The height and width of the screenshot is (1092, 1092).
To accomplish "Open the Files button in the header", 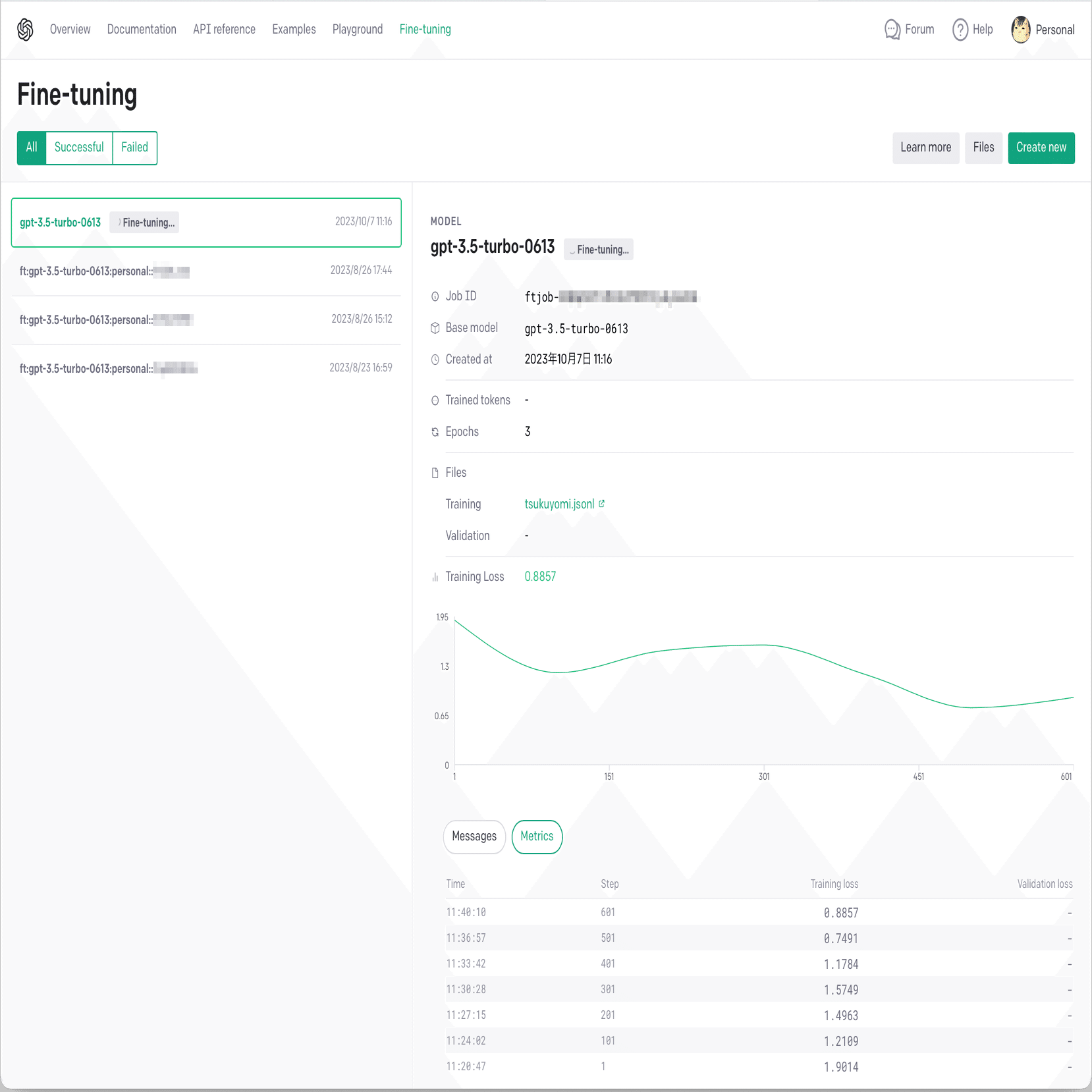I will click(983, 148).
